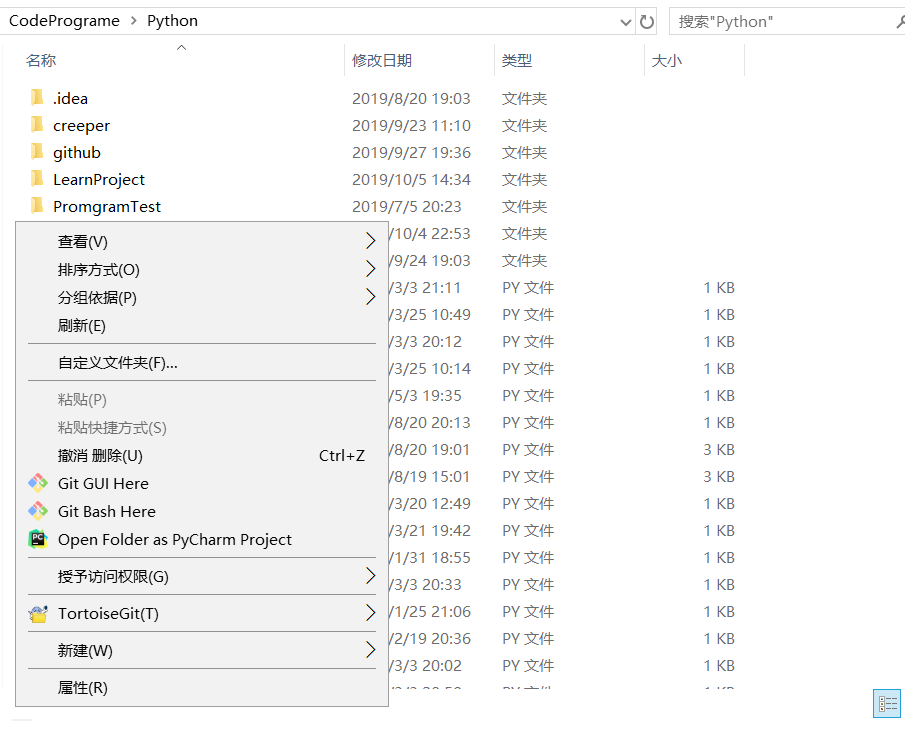The height and width of the screenshot is (743, 905).
Task: Click the TortoiseGit turtle icon
Action: click(x=38, y=613)
